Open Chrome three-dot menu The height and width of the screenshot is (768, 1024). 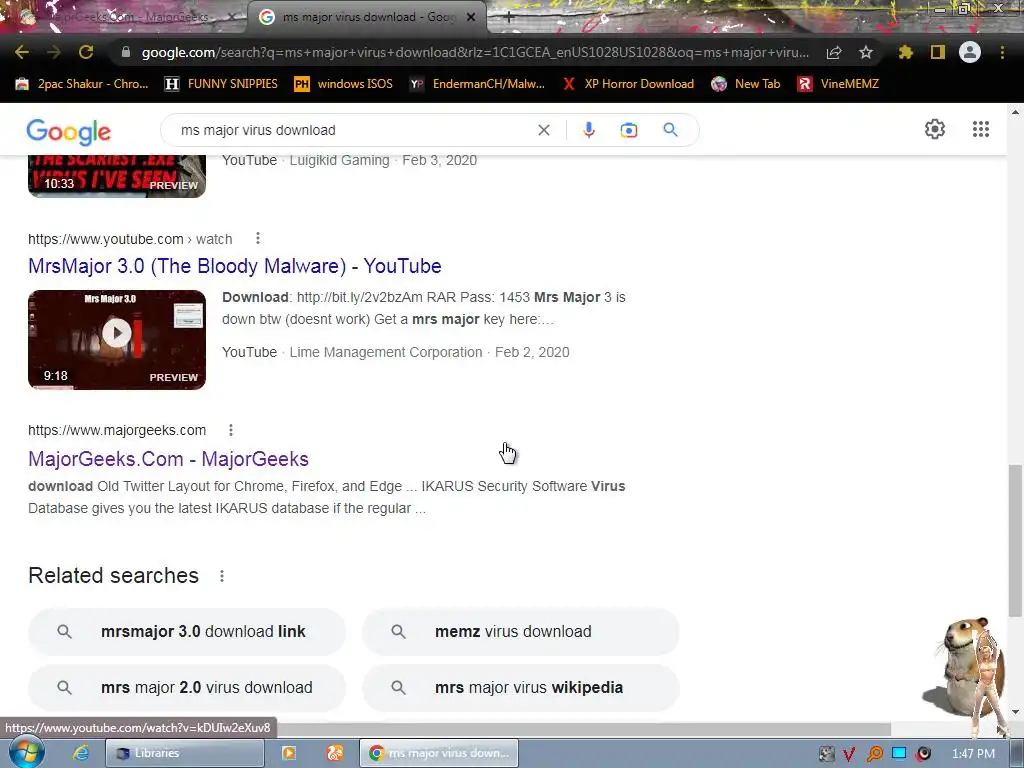pyautogui.click(x=1002, y=52)
